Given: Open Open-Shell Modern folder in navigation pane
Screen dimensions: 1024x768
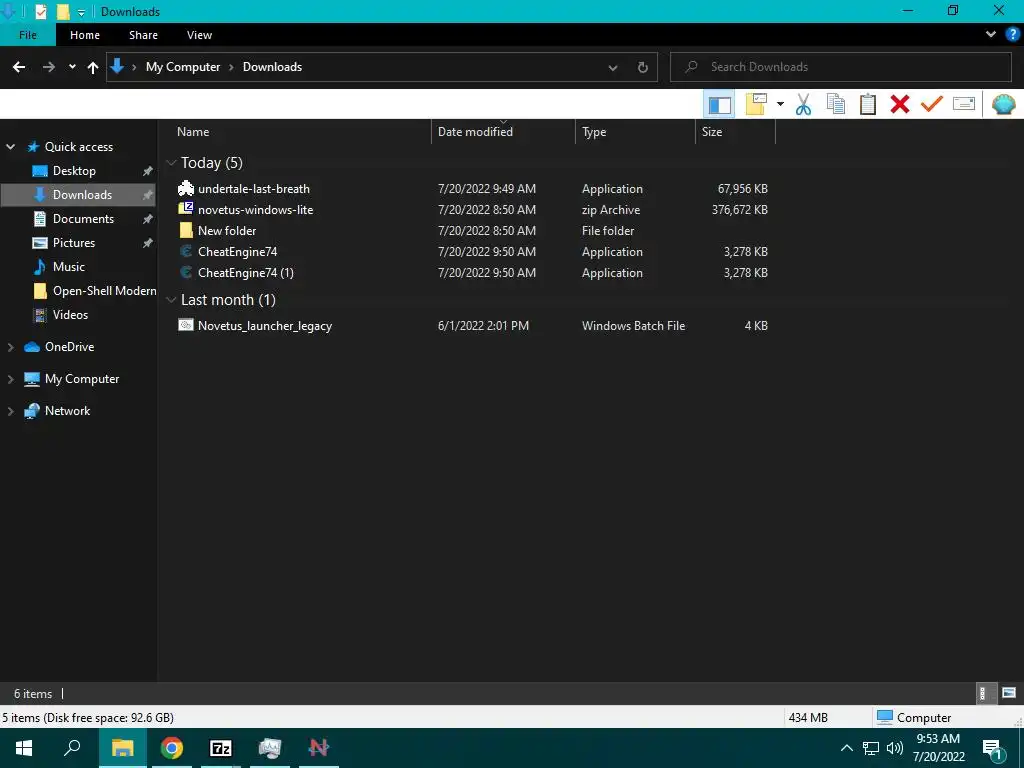Looking at the screenshot, I should (x=104, y=291).
